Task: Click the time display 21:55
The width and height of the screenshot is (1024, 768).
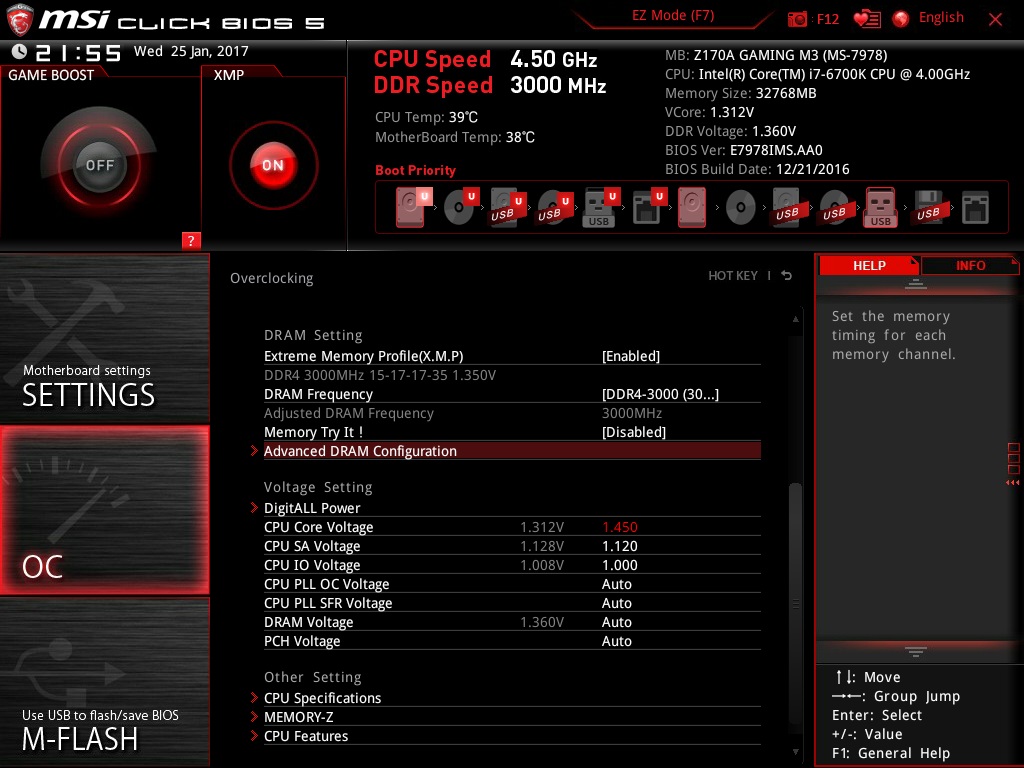Action: [x=78, y=52]
